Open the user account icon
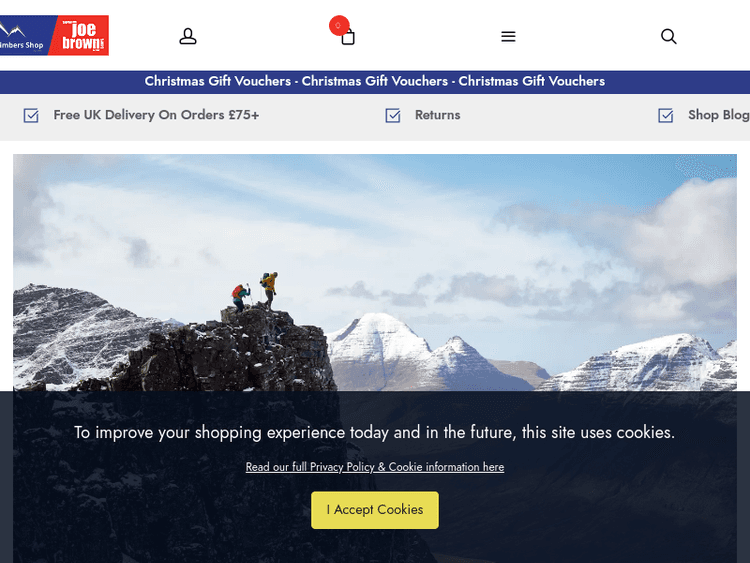Viewport: 750px width, 563px height. (188, 36)
